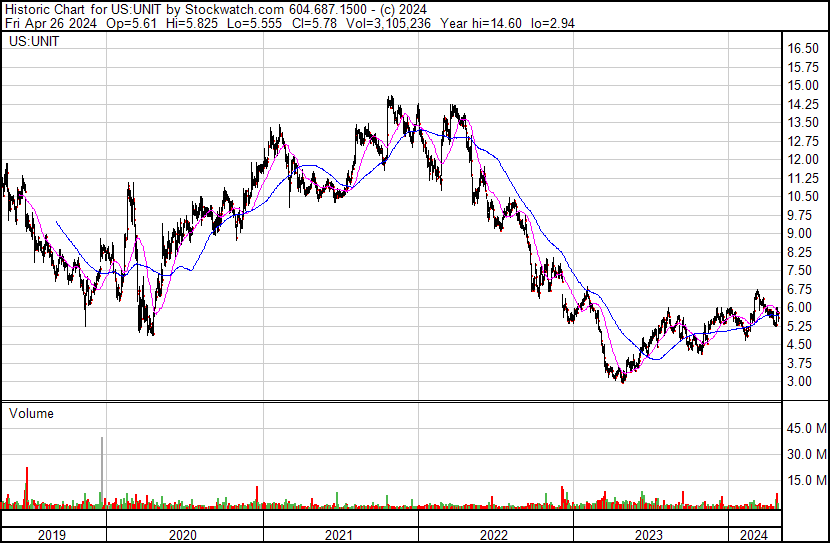Select the 2023 year marker

(x=650, y=535)
